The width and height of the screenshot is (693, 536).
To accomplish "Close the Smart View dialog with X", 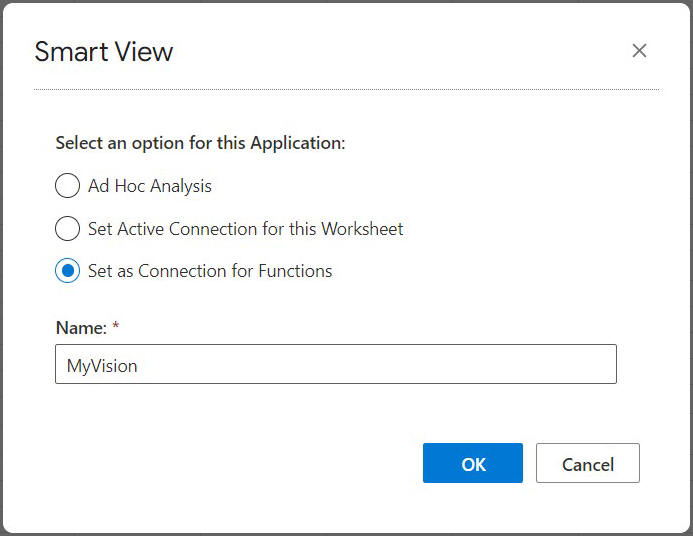I will coord(640,51).
